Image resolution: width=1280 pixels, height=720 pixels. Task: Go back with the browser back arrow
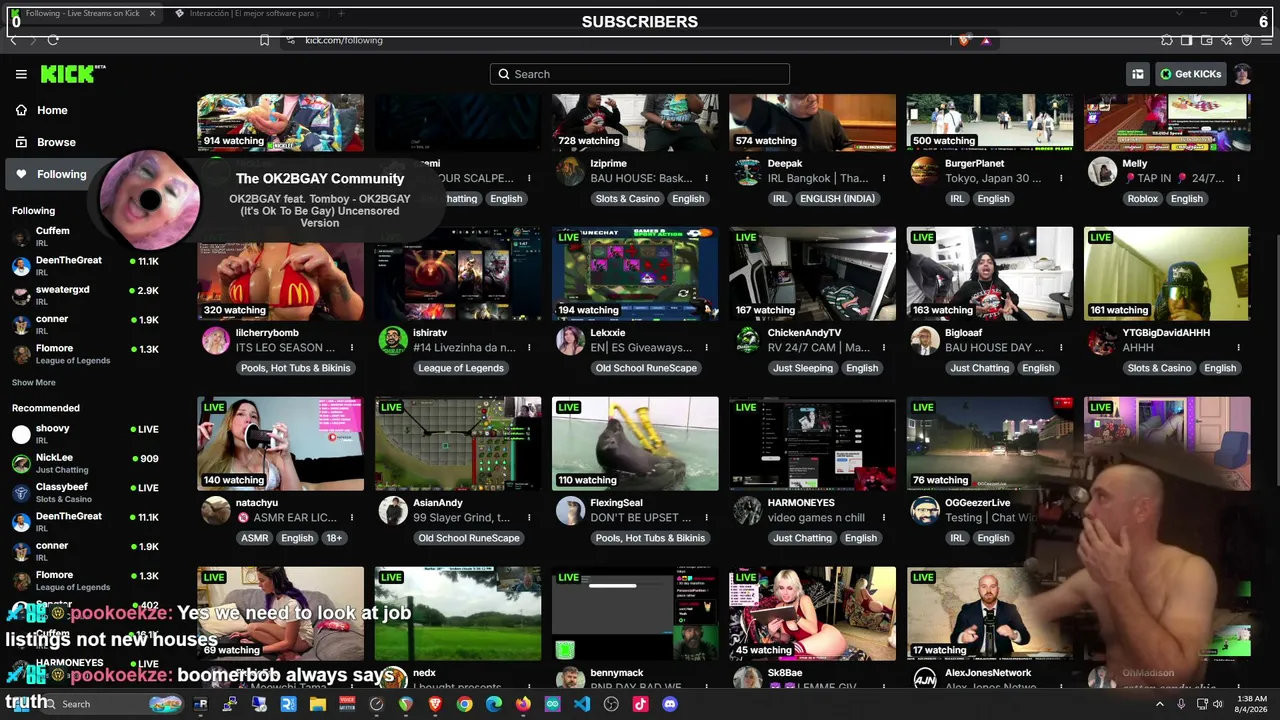tap(13, 40)
